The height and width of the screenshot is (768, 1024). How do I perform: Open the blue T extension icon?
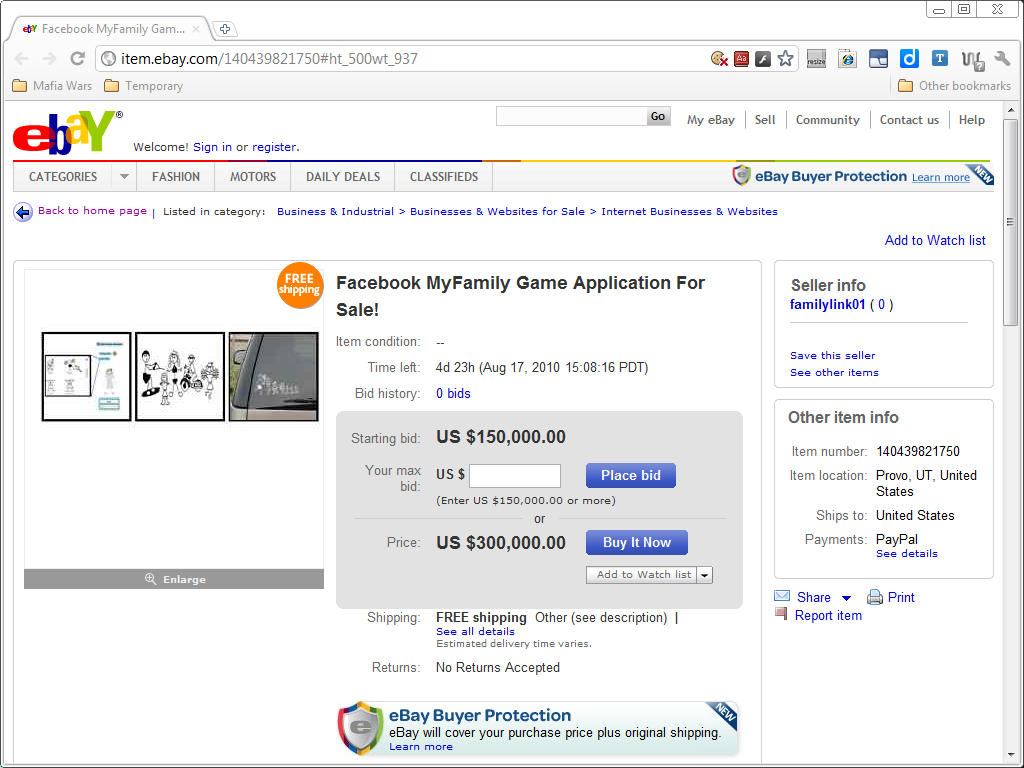(940, 59)
